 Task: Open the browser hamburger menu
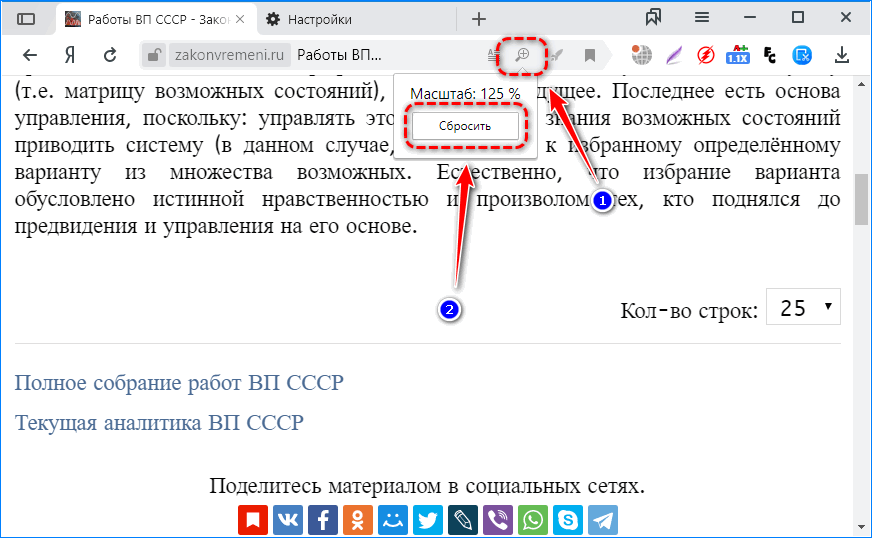pyautogui.click(x=702, y=18)
